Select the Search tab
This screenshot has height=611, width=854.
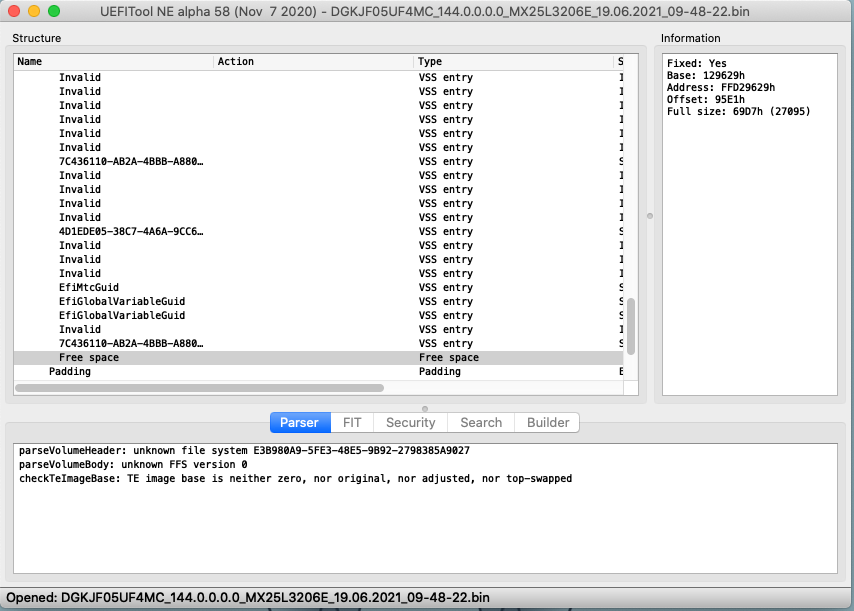[x=481, y=423]
